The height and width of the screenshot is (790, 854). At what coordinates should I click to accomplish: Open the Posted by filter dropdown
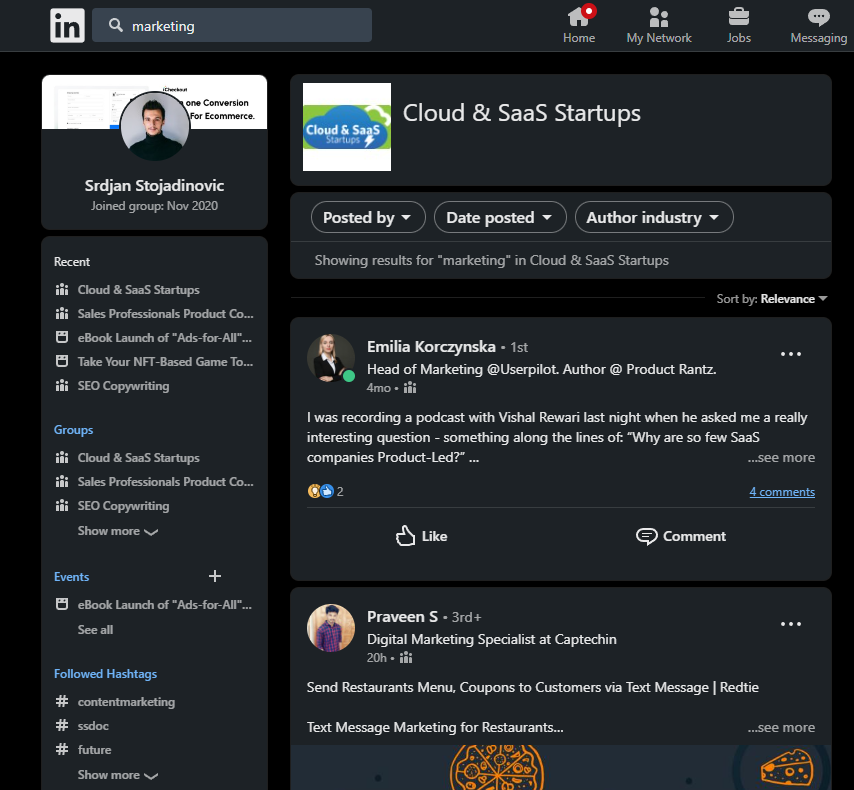[368, 217]
